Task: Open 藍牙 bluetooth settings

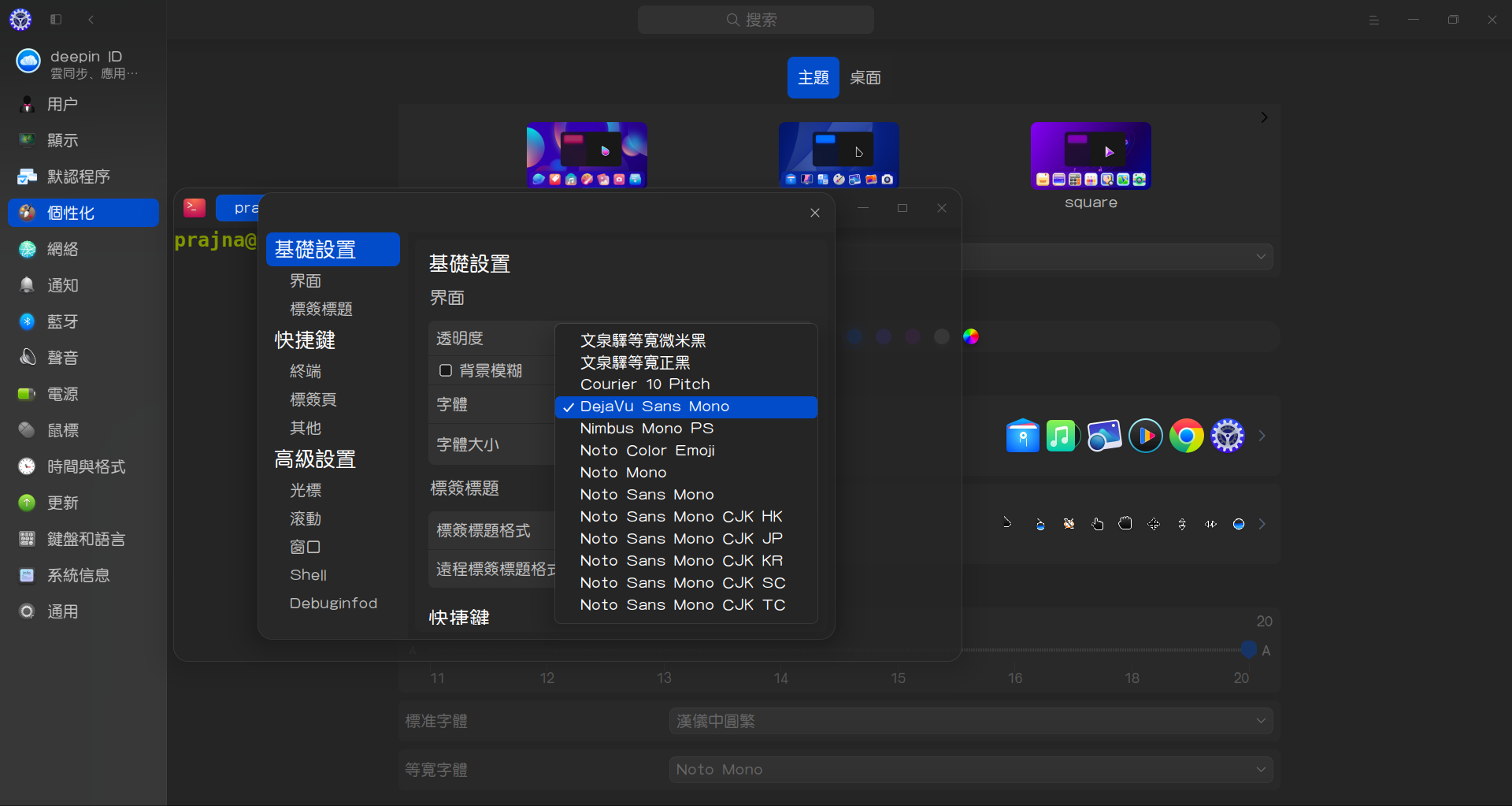Action: coord(83,321)
